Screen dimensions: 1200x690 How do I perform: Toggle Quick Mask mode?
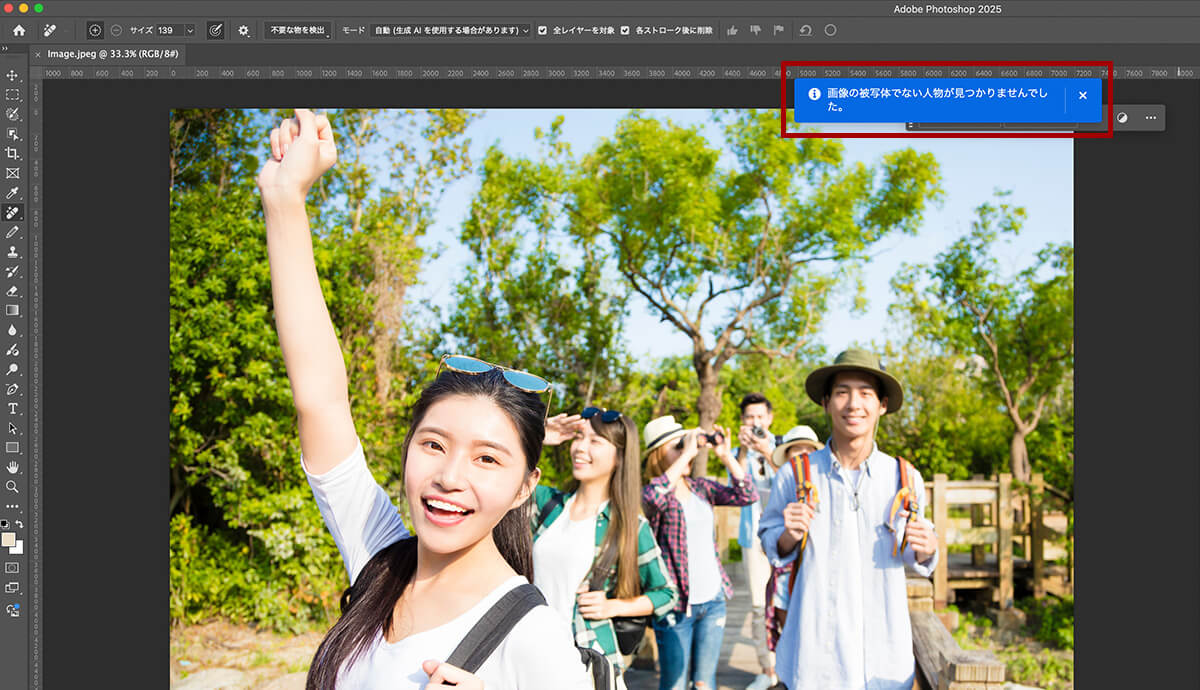13,567
